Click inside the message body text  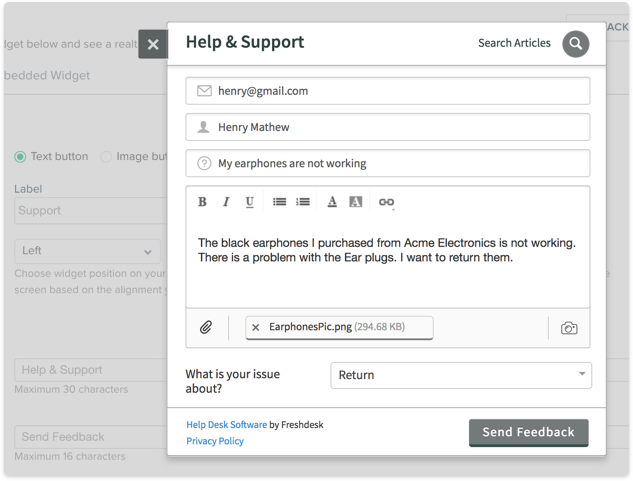(386, 250)
